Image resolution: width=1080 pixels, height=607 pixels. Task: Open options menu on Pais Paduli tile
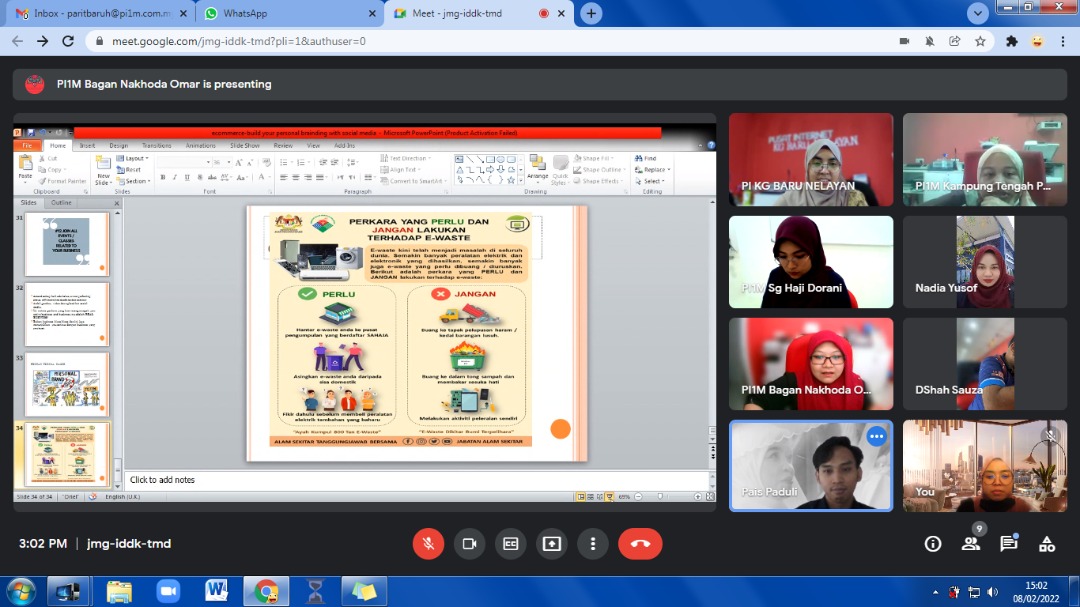point(876,437)
